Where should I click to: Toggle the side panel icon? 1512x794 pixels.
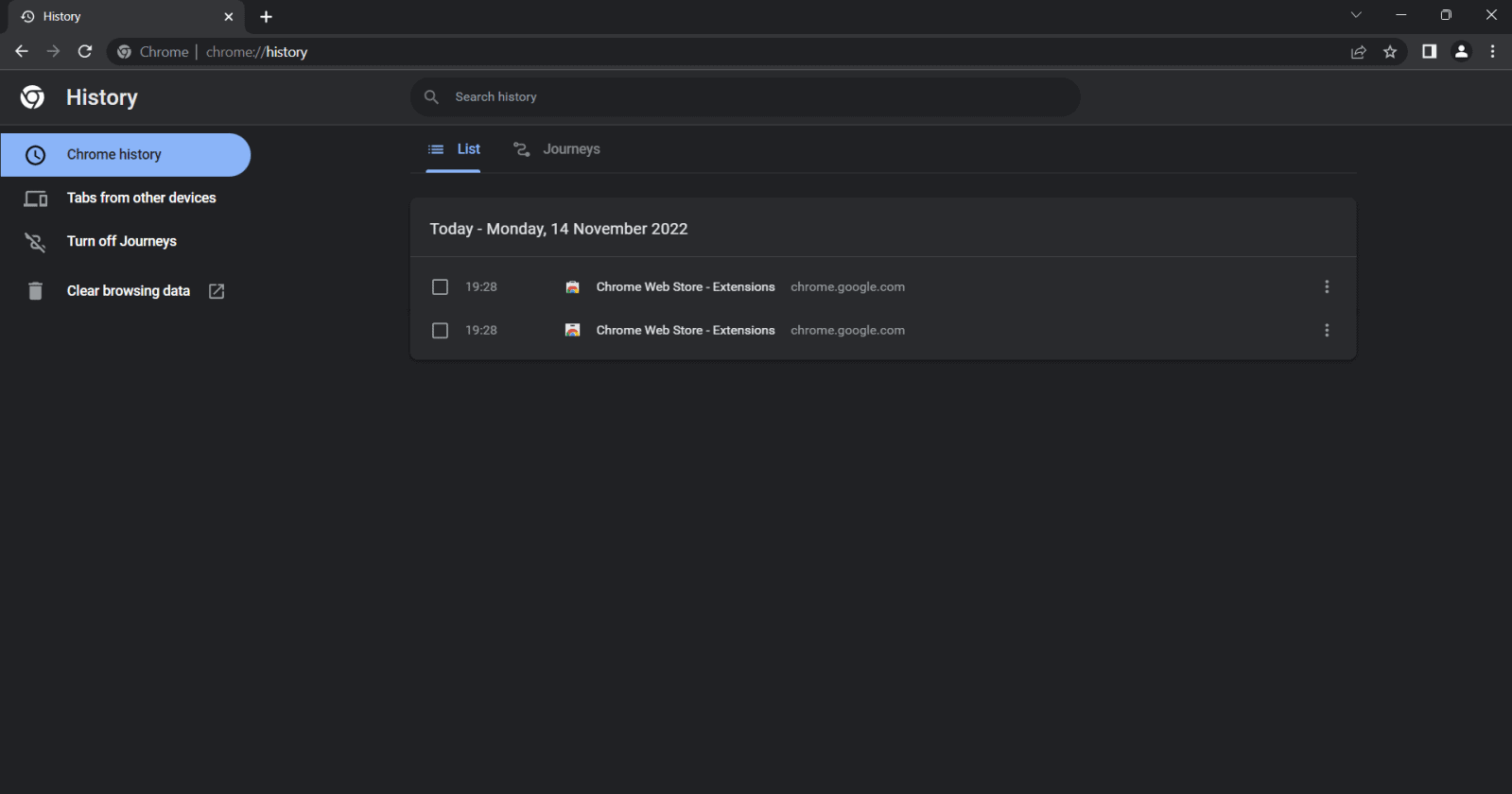(1429, 52)
